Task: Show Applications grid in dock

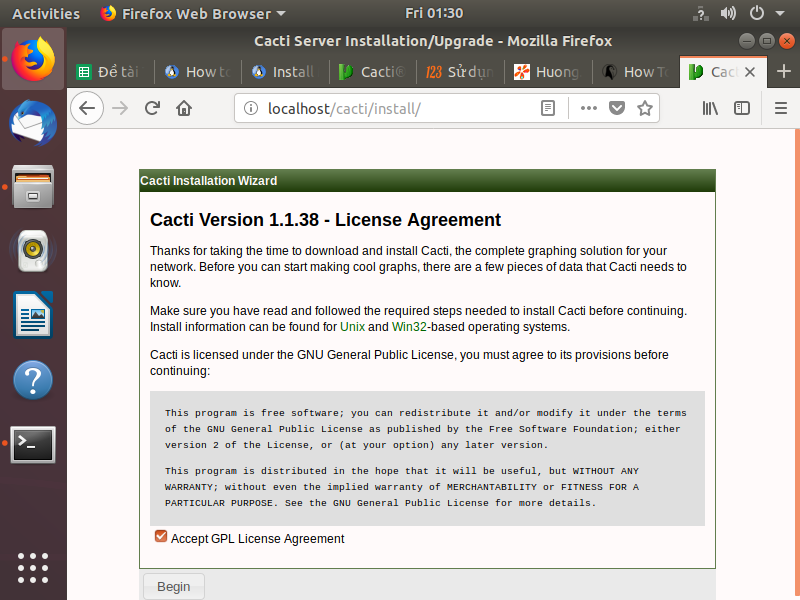Action: pyautogui.click(x=33, y=568)
